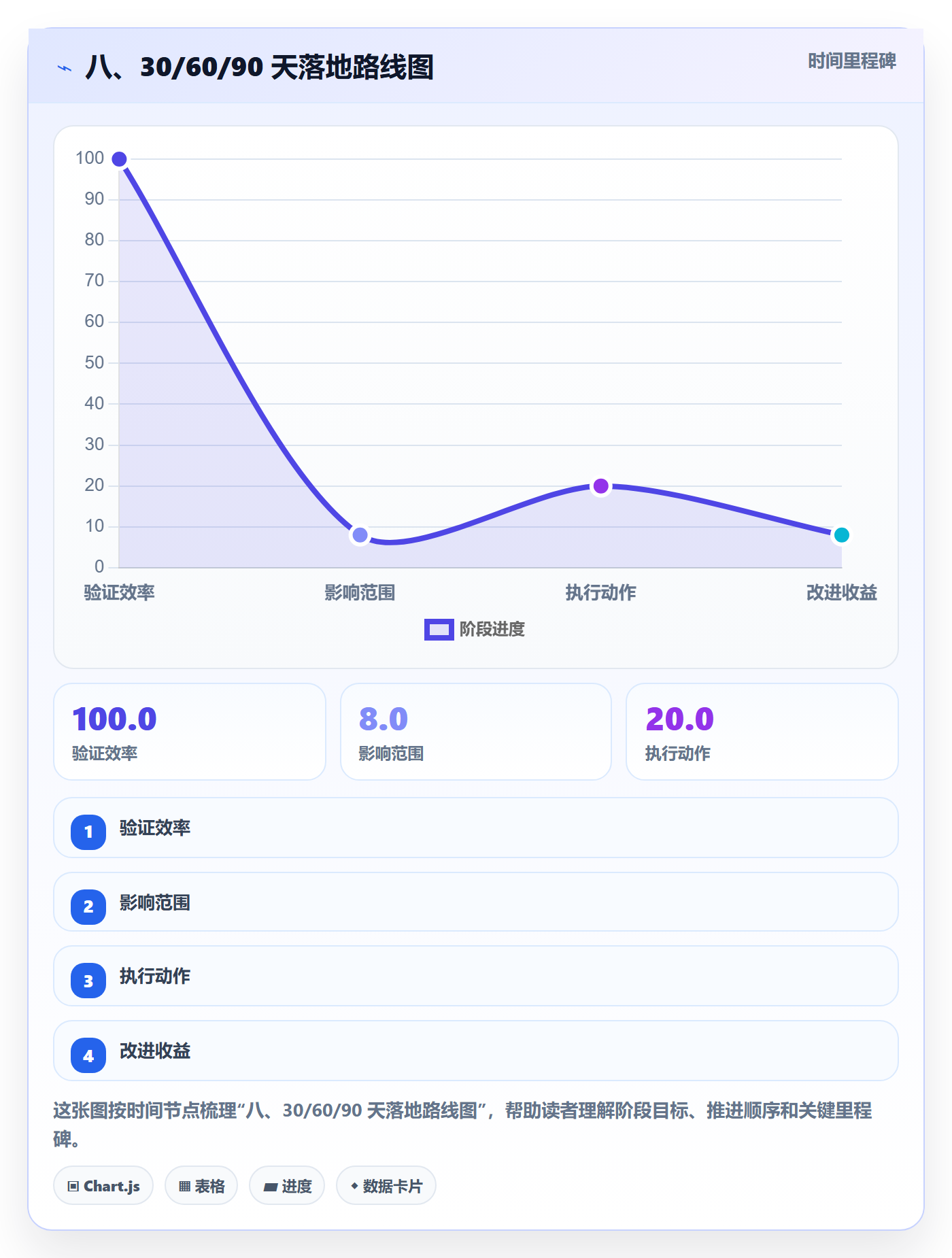Click the y-axis label 70

(x=95, y=281)
